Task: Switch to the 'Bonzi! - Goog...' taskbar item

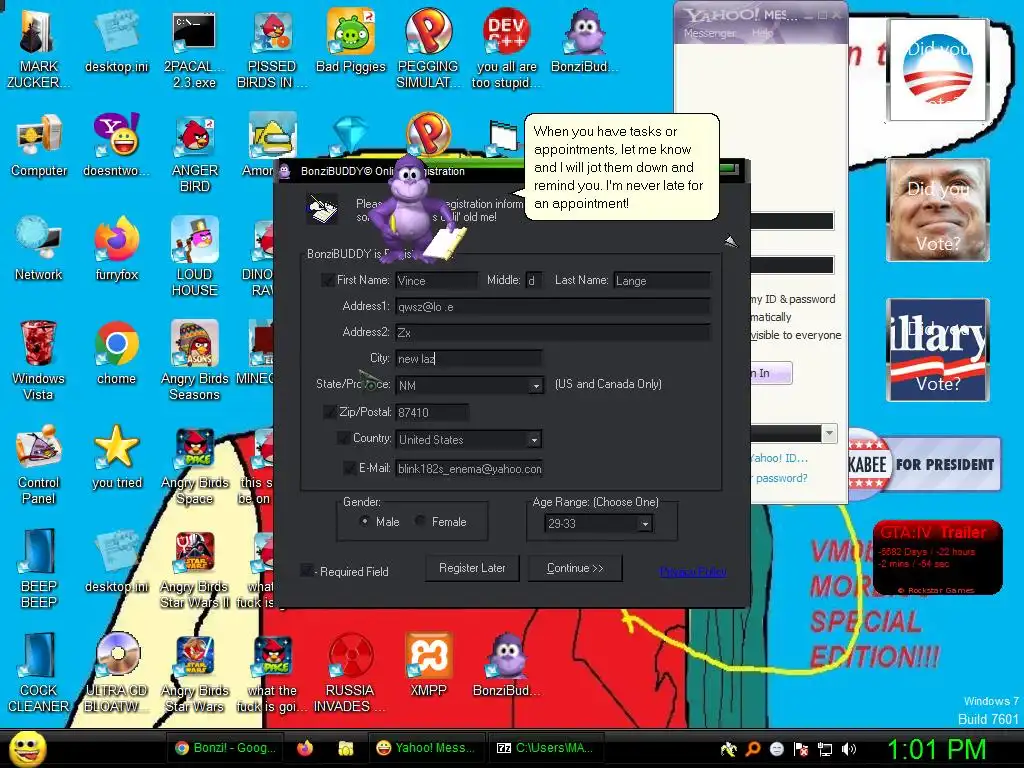Action: pos(227,748)
